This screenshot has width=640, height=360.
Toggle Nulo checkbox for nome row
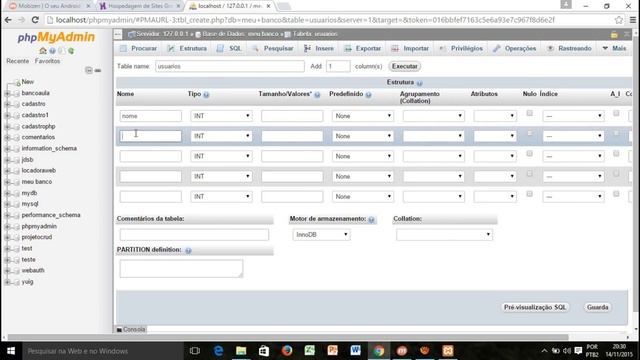click(x=529, y=113)
